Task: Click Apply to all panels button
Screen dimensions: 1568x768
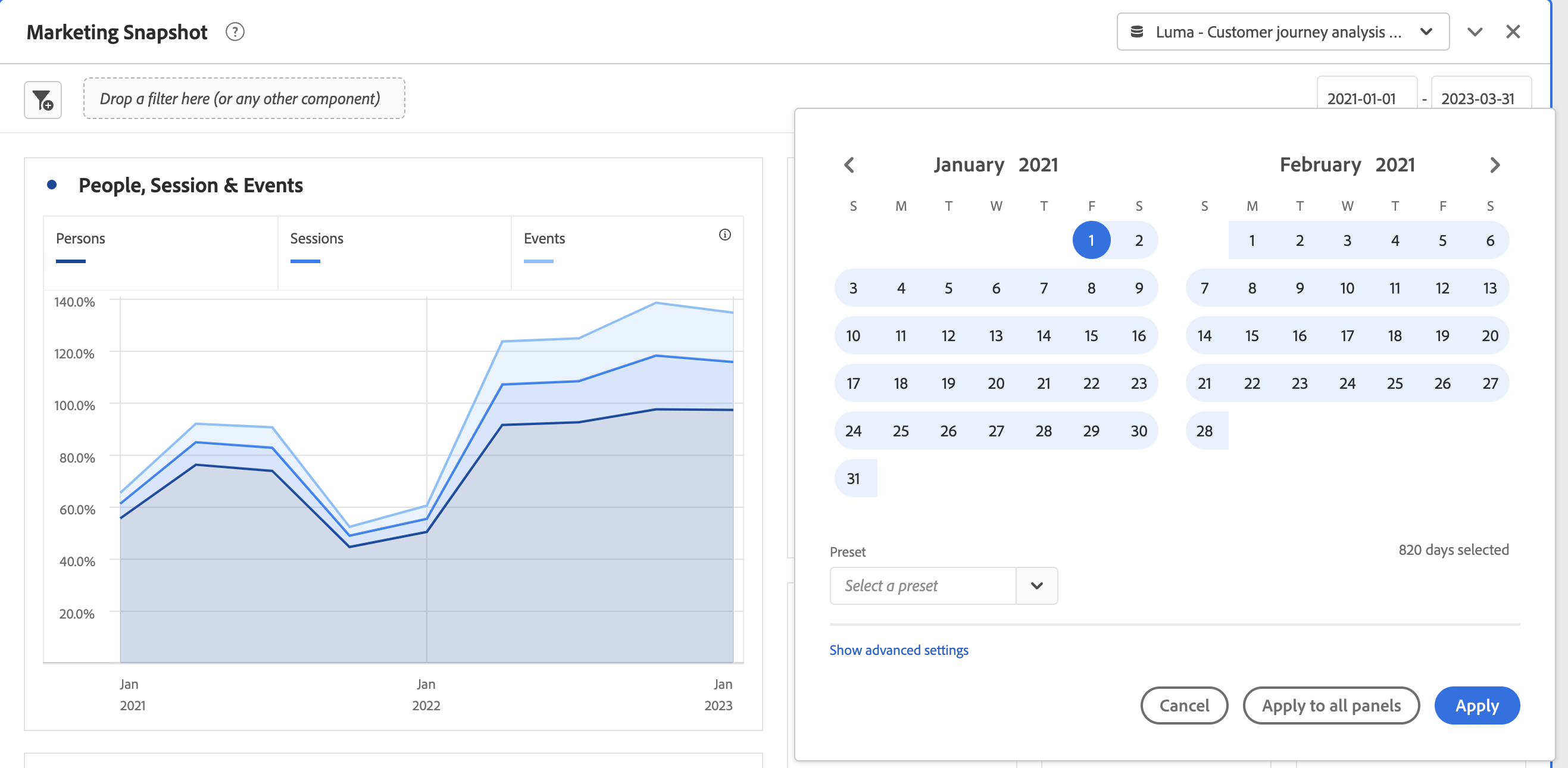Action: click(x=1331, y=705)
